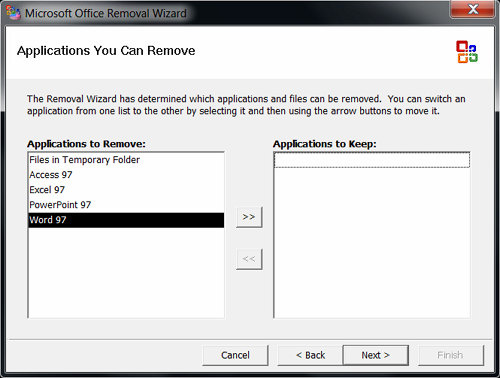Select Access 97 in the remove list

tap(126, 175)
